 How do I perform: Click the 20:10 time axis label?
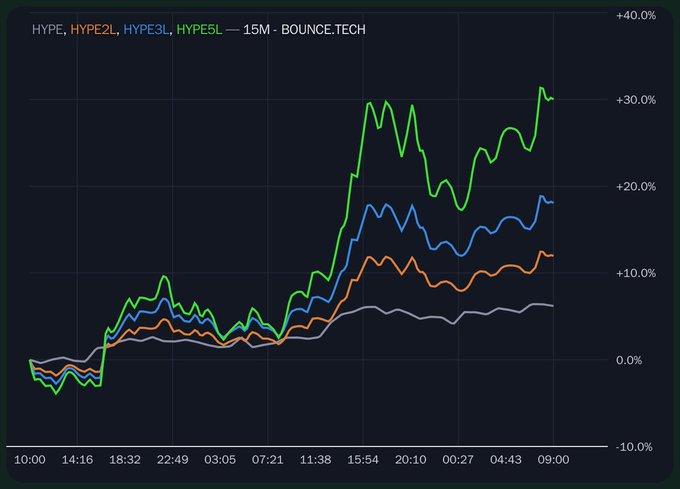(411, 460)
